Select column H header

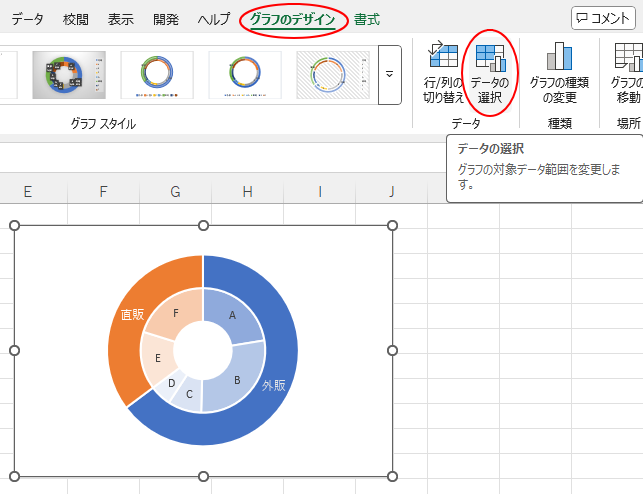pos(247,191)
